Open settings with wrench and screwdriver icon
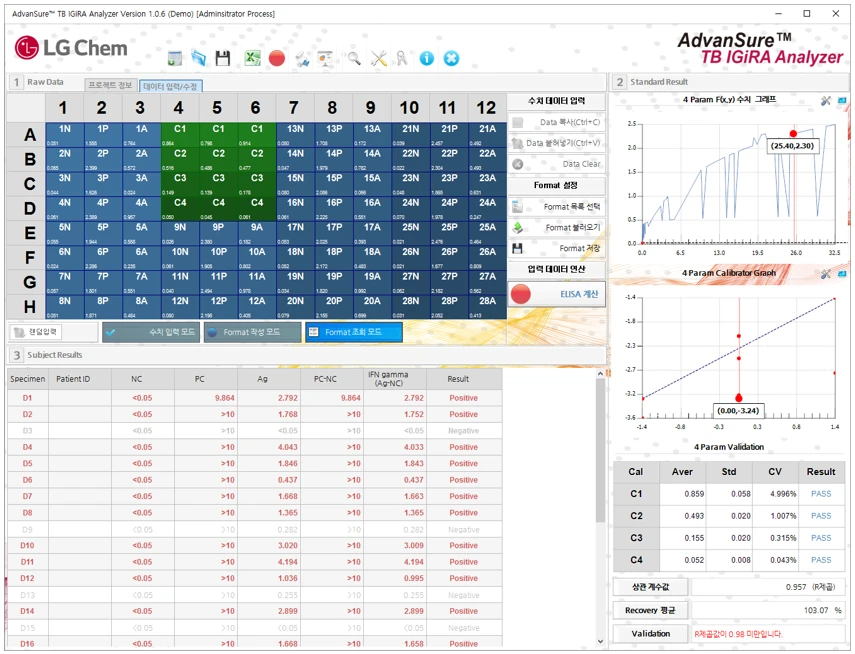This screenshot has width=855, height=654. point(378,58)
